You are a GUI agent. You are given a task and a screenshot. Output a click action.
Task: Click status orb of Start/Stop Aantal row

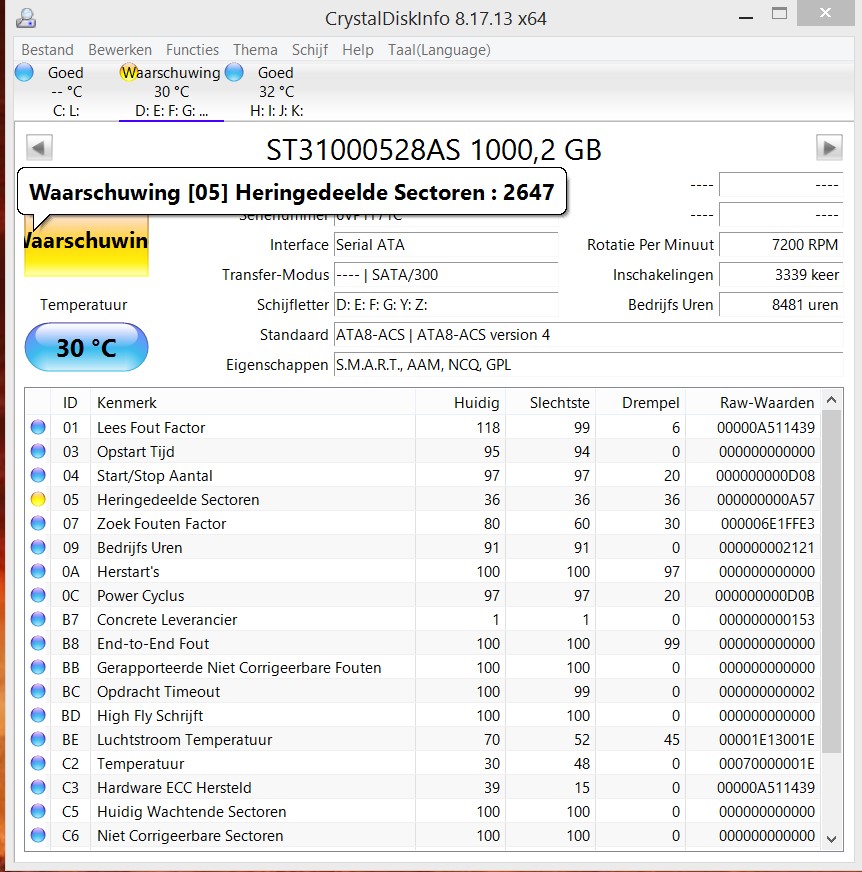point(38,475)
